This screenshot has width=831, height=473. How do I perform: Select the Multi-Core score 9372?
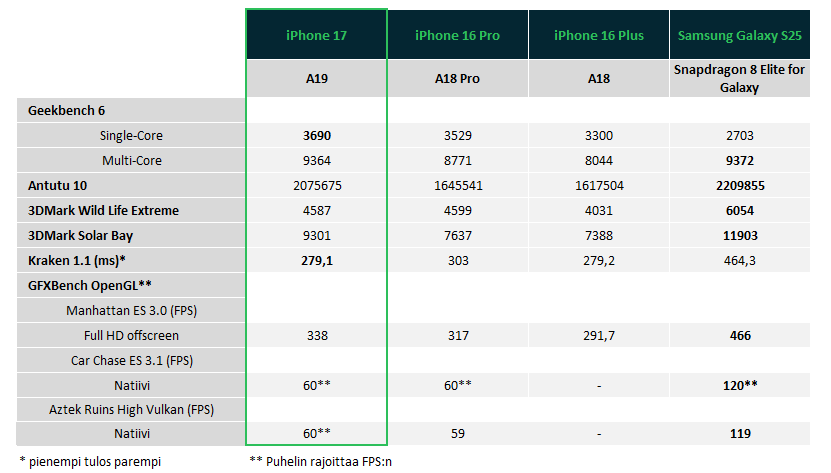741,160
